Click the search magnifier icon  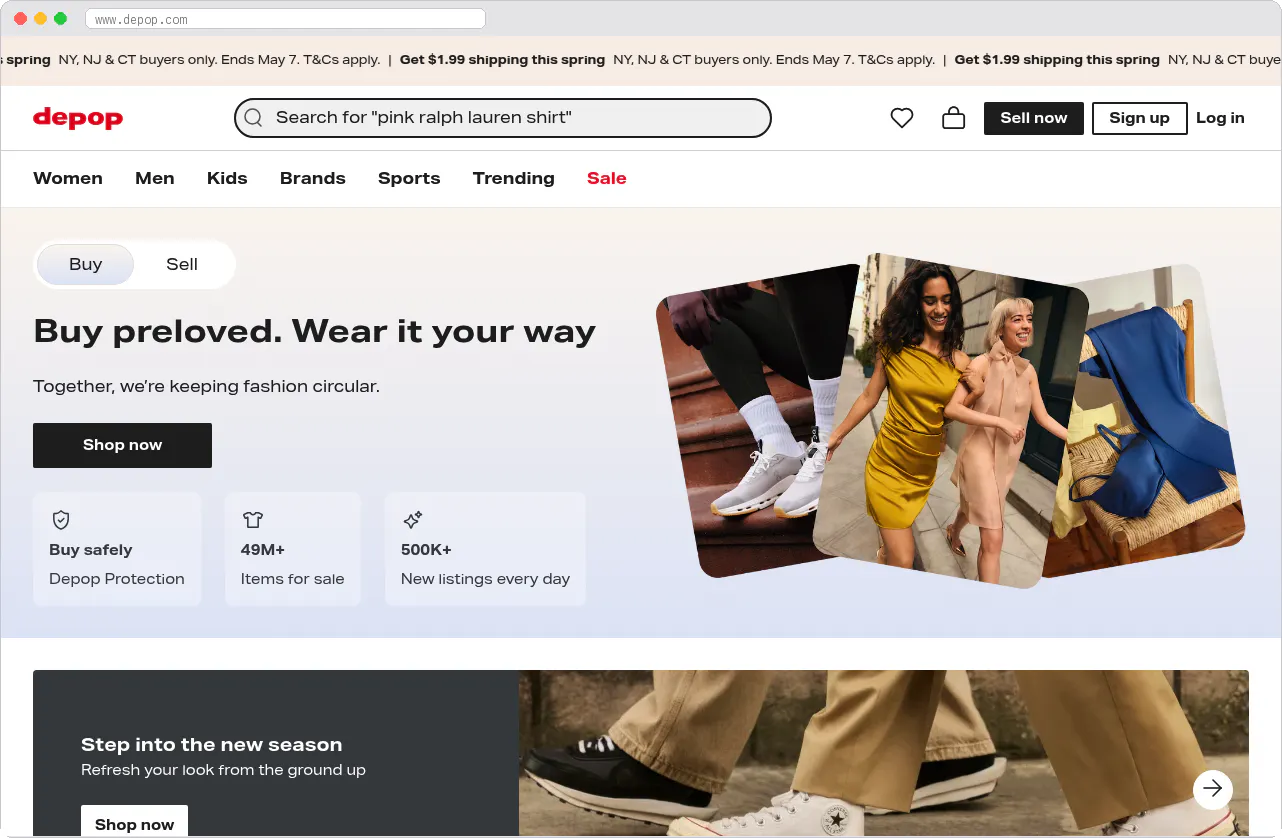(x=253, y=117)
